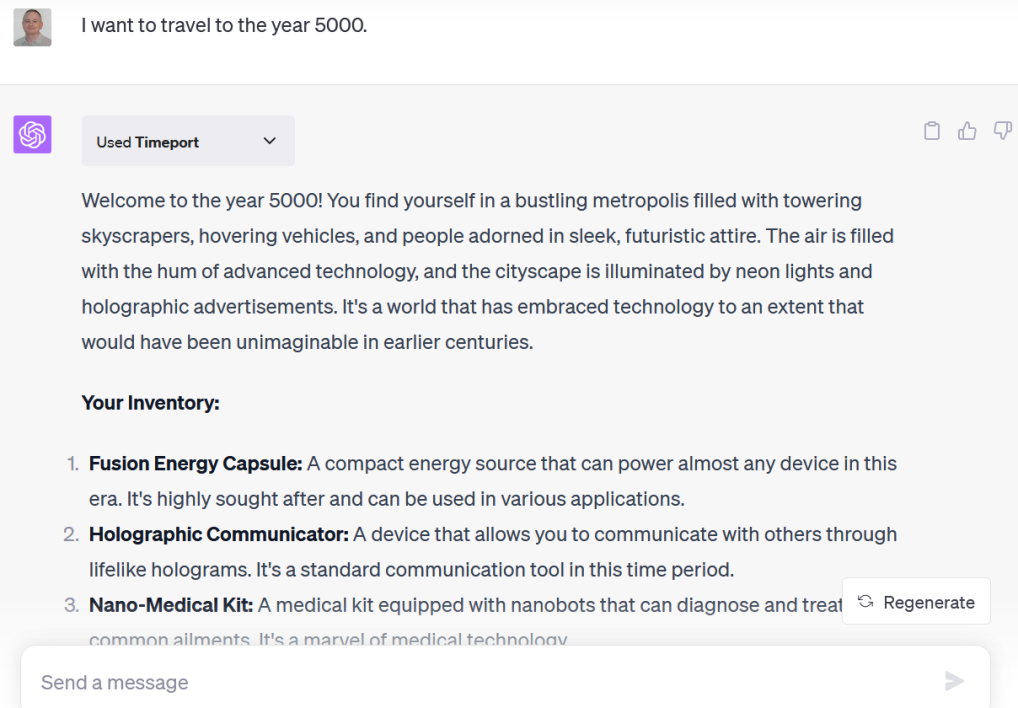Click the user prompt about year 5000
Image resolution: width=1018 pixels, height=708 pixels.
pyautogui.click(x=224, y=26)
